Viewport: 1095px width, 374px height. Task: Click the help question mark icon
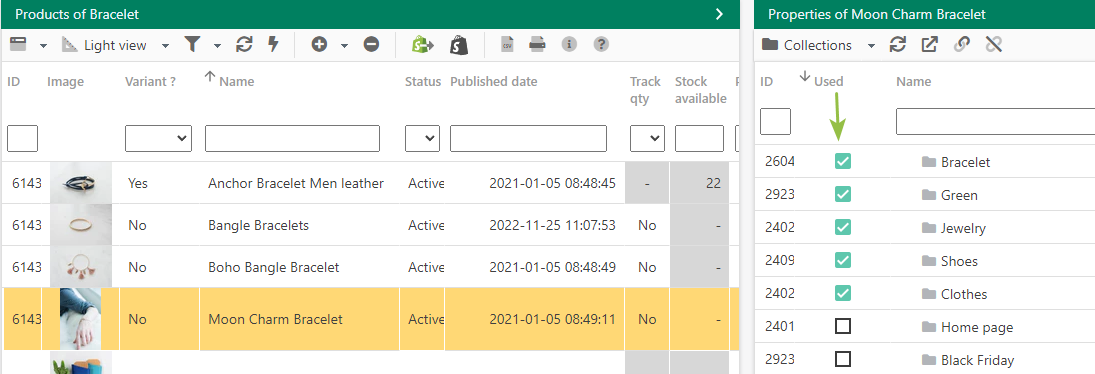(x=601, y=45)
